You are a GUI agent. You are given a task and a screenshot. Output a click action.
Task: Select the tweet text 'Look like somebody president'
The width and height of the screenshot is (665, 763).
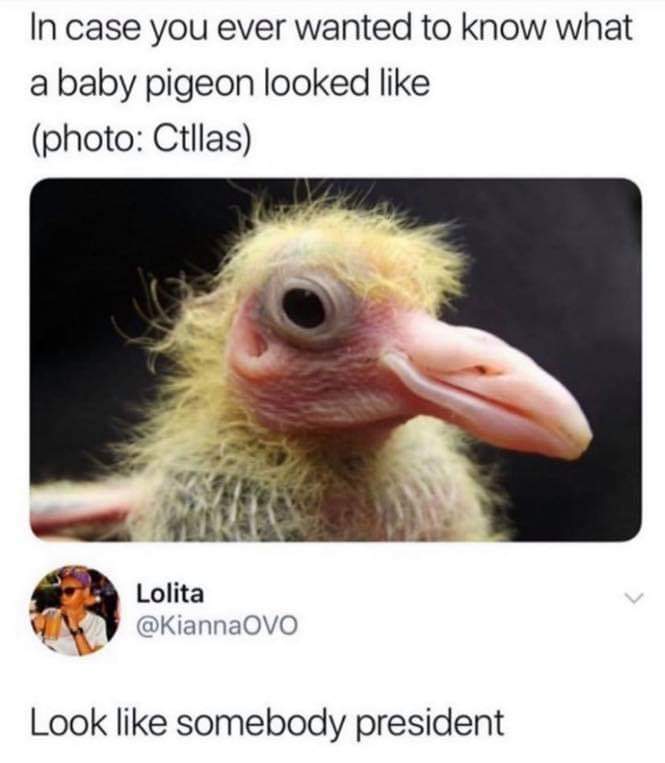[x=267, y=722]
